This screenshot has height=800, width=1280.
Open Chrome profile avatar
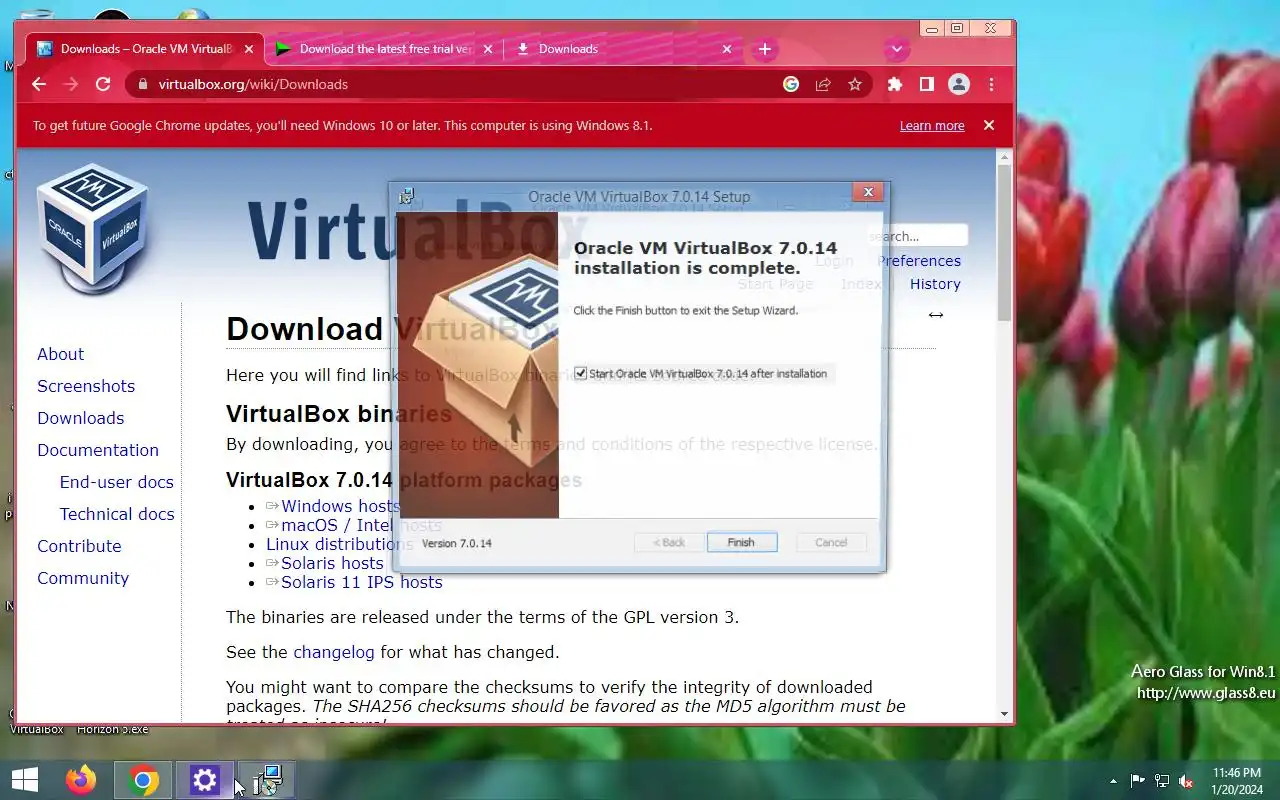coord(959,84)
